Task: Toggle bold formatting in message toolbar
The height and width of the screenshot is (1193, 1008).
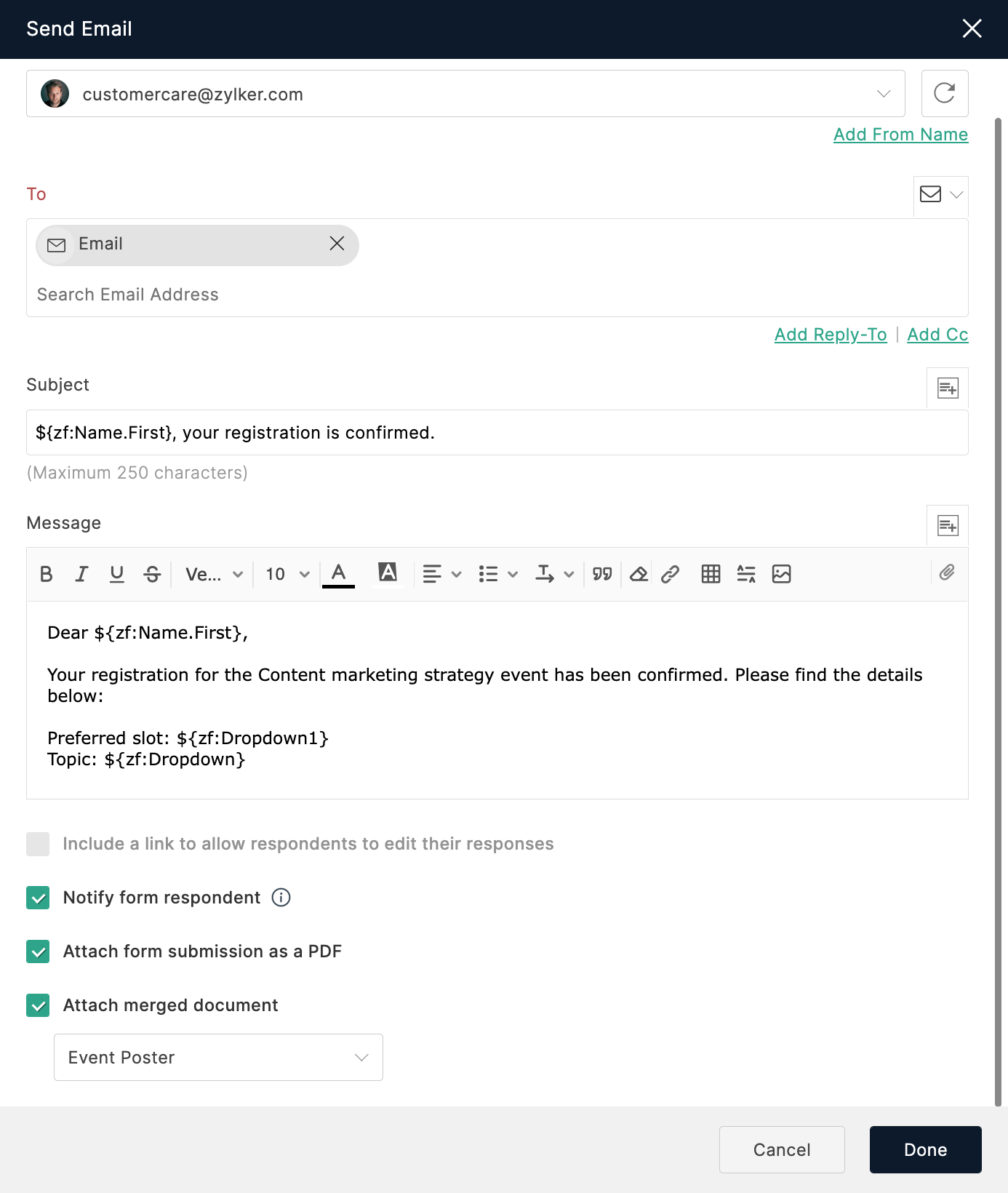Action: point(47,575)
